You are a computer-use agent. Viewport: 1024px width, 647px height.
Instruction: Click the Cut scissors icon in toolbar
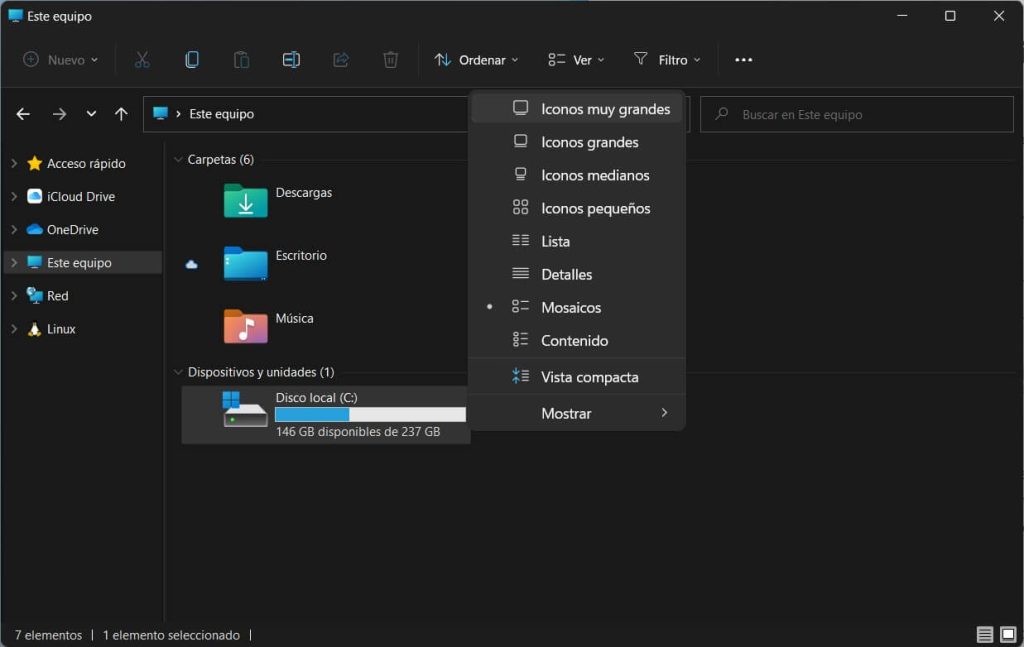pos(142,60)
